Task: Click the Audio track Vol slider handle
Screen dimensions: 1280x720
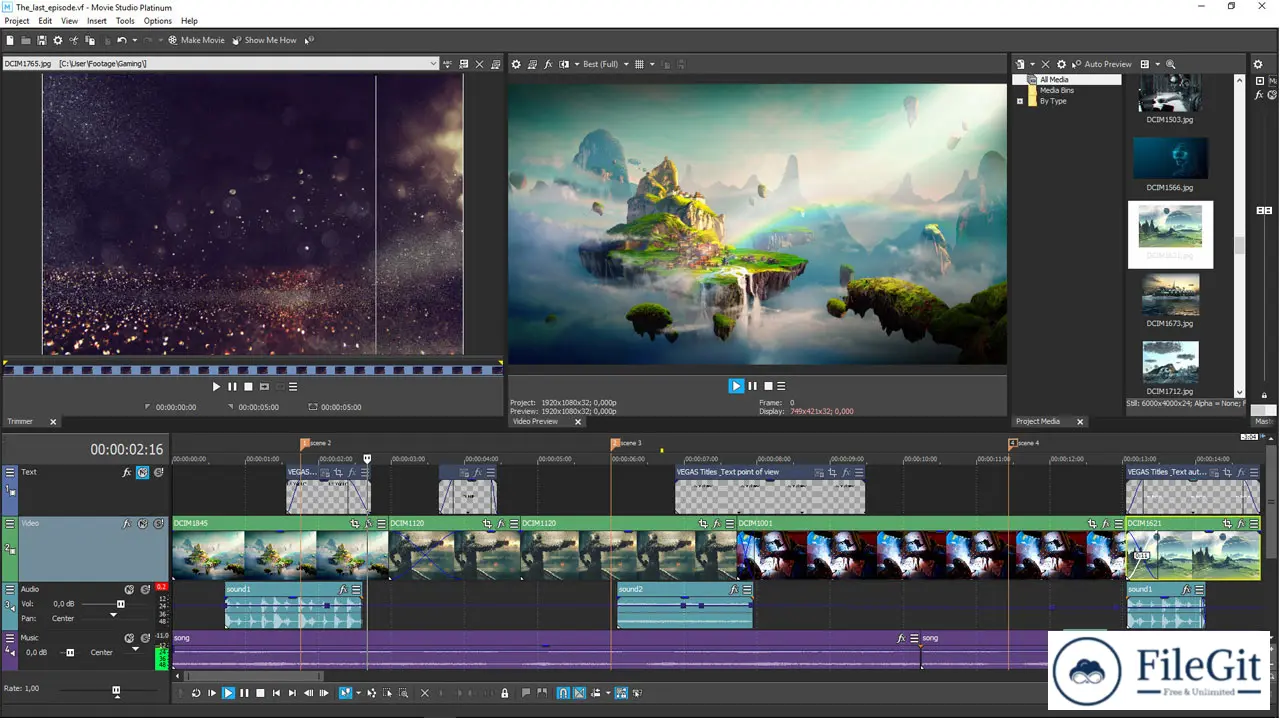Action: click(121, 604)
